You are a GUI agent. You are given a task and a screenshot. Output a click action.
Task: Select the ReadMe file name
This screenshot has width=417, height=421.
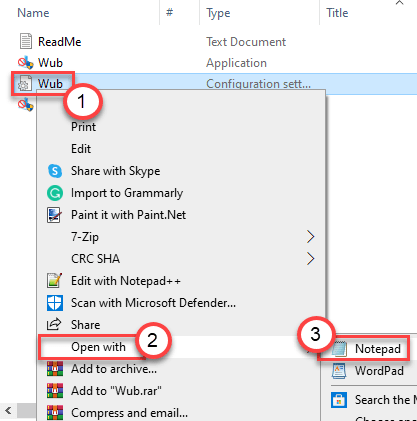59,42
